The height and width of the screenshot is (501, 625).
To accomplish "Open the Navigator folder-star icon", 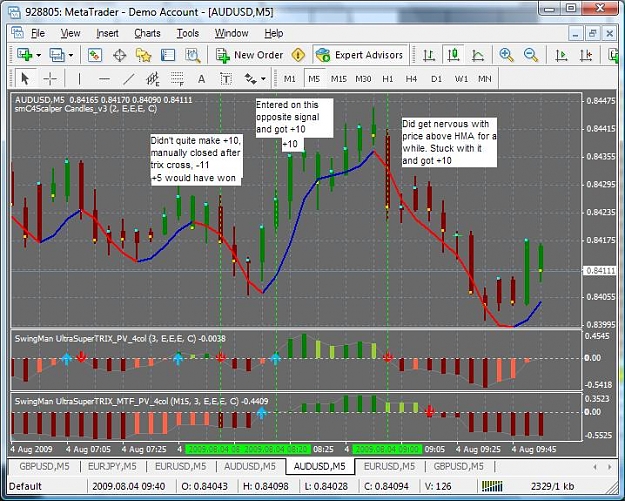I will click(x=143, y=55).
